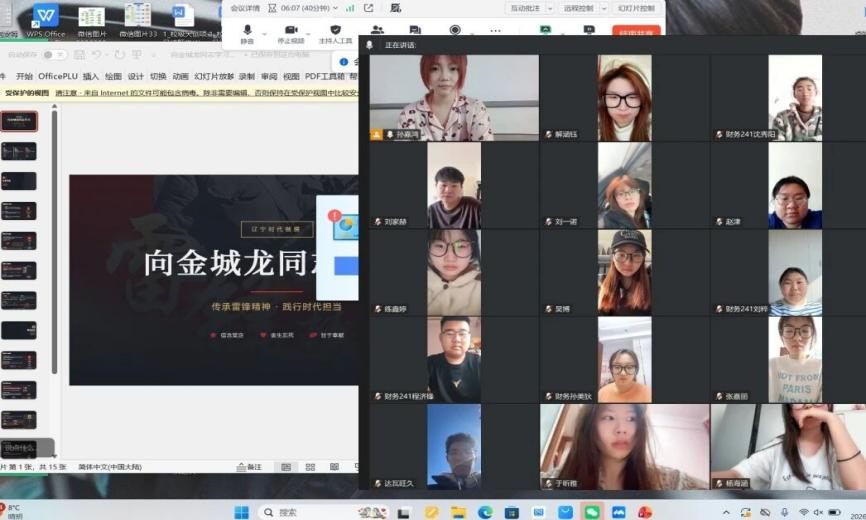
Task: Click the mute microphone icon in meeting toolbar
Action: click(247, 31)
